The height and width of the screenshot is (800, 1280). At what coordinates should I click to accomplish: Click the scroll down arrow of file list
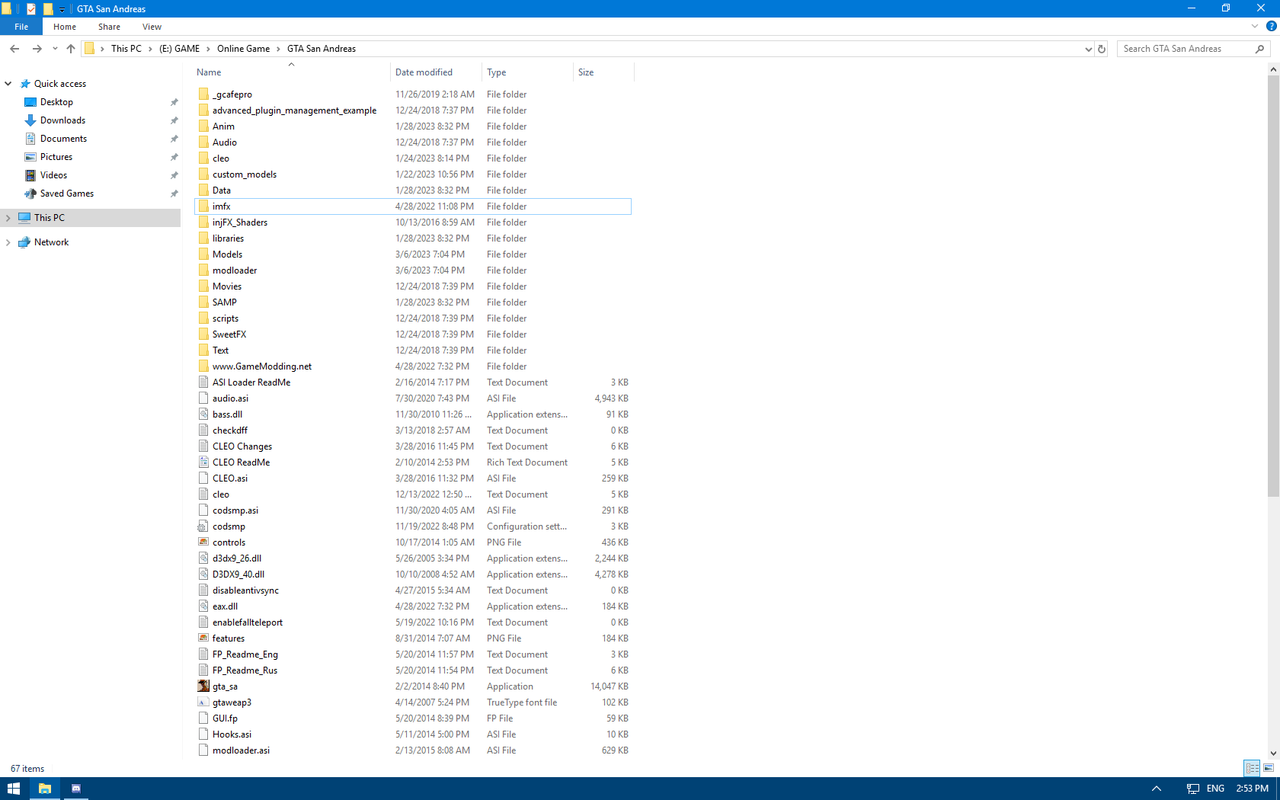click(1273, 753)
